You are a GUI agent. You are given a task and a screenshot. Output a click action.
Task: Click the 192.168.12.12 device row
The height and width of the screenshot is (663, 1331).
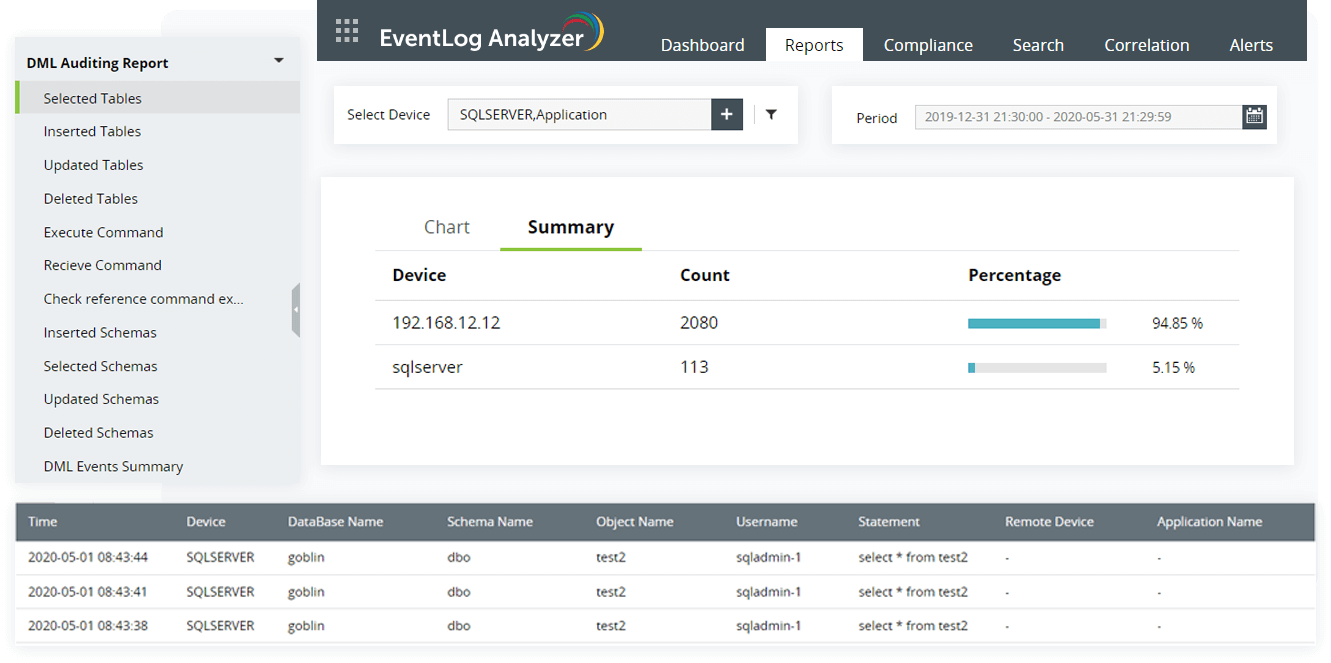pos(446,323)
